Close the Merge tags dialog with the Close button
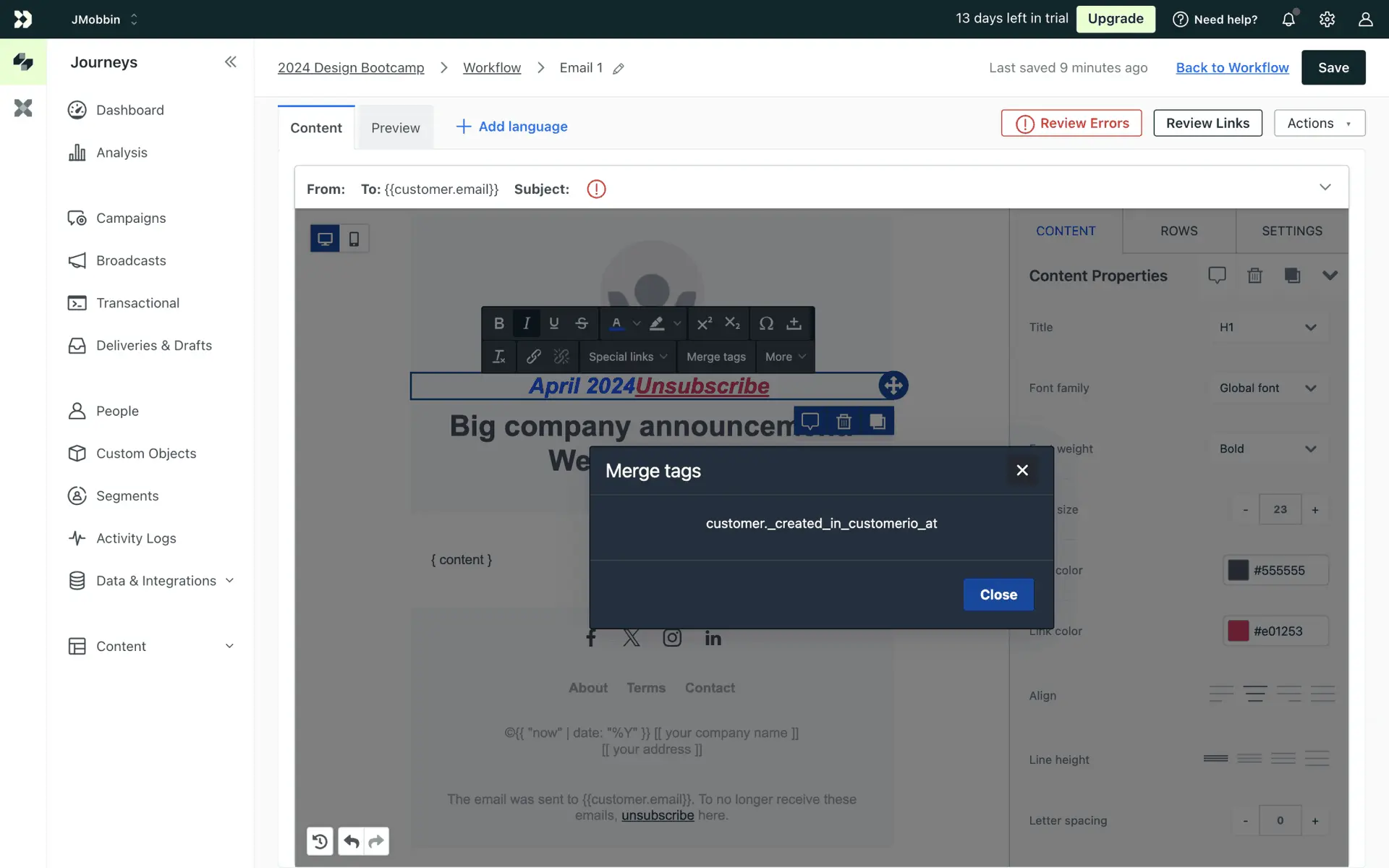 pos(998,595)
